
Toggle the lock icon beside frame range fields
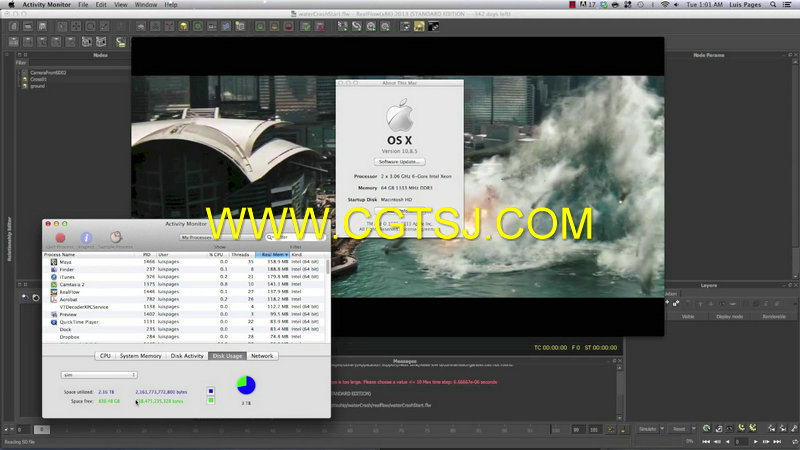point(623,430)
